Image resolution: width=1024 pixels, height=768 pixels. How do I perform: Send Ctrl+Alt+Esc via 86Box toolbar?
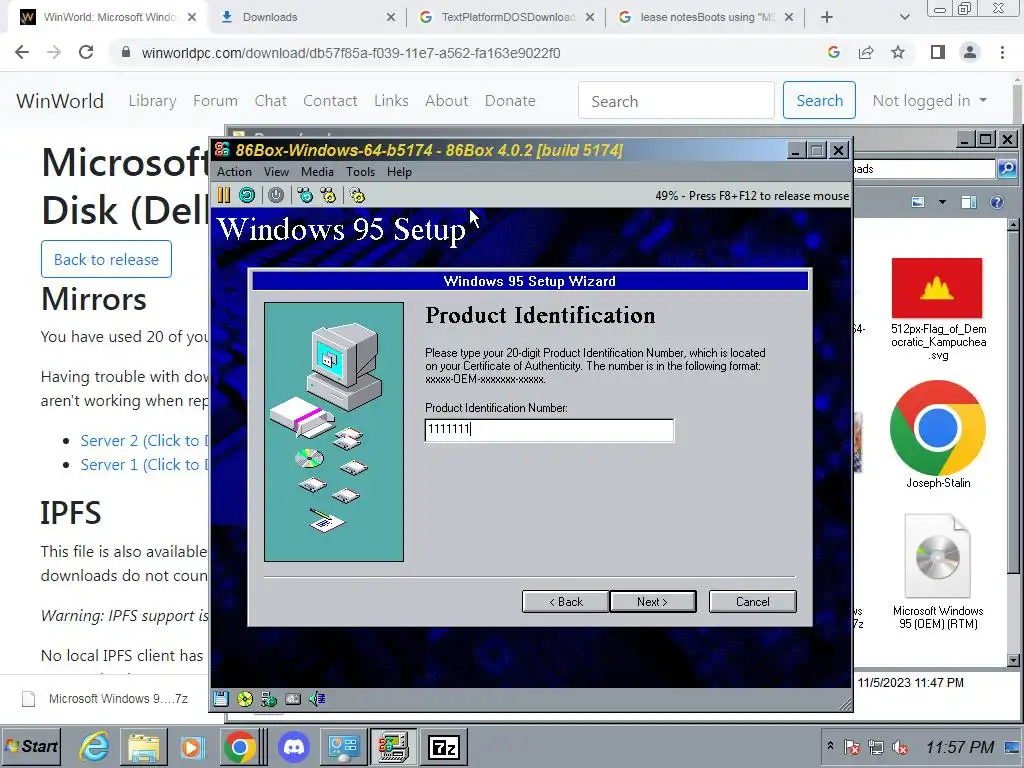328,195
